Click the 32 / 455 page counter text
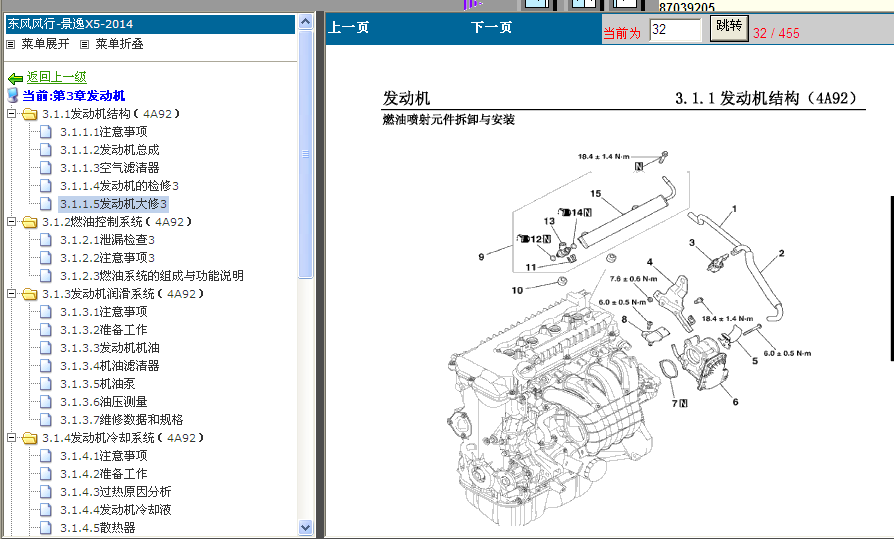 [x=776, y=33]
